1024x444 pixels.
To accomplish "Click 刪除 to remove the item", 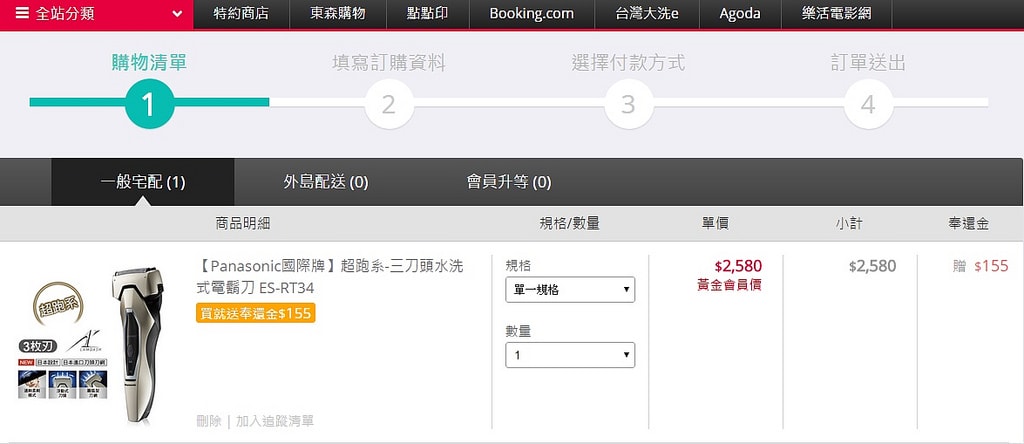I will (x=209, y=421).
